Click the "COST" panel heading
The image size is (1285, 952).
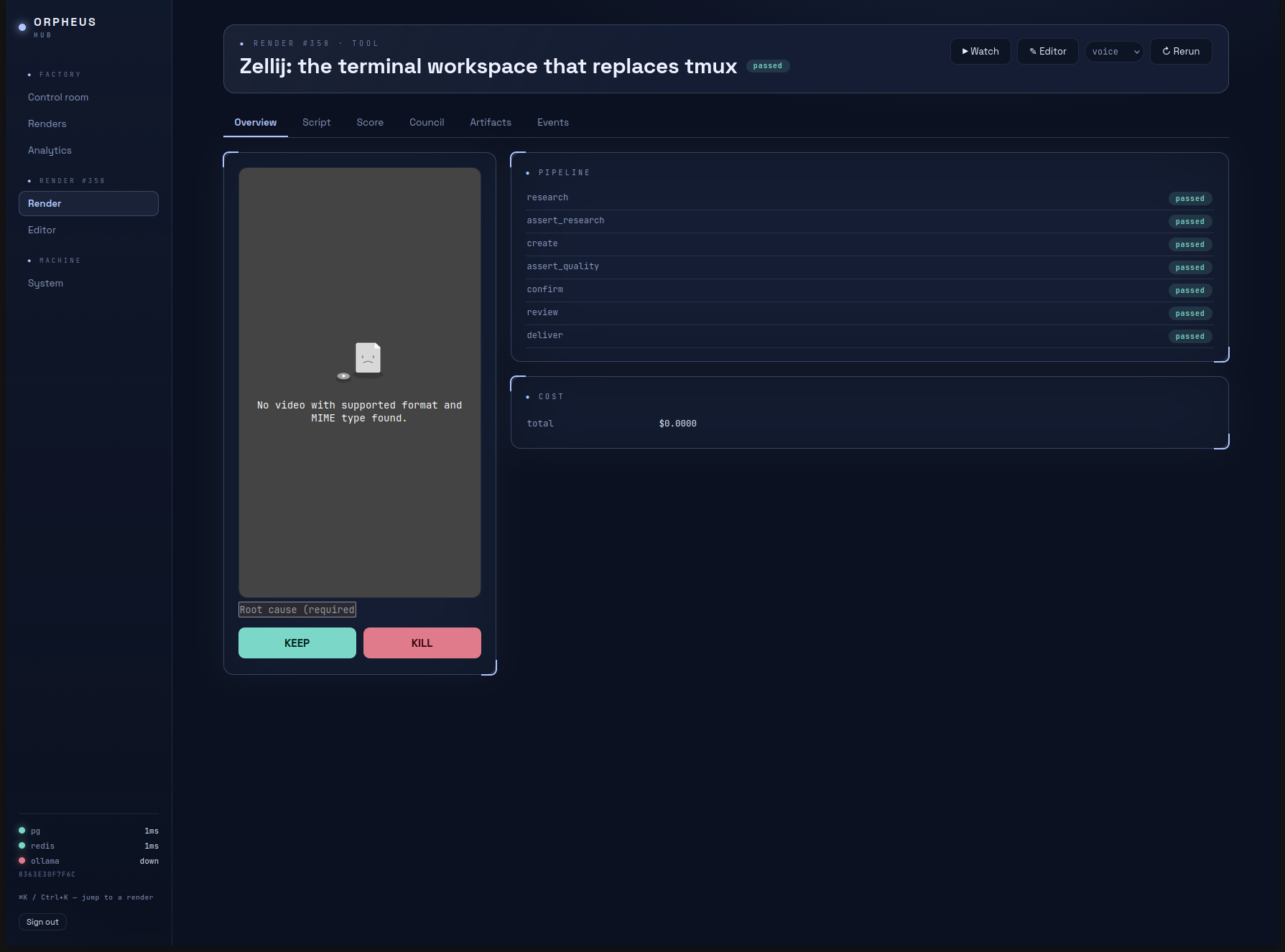[551, 397]
